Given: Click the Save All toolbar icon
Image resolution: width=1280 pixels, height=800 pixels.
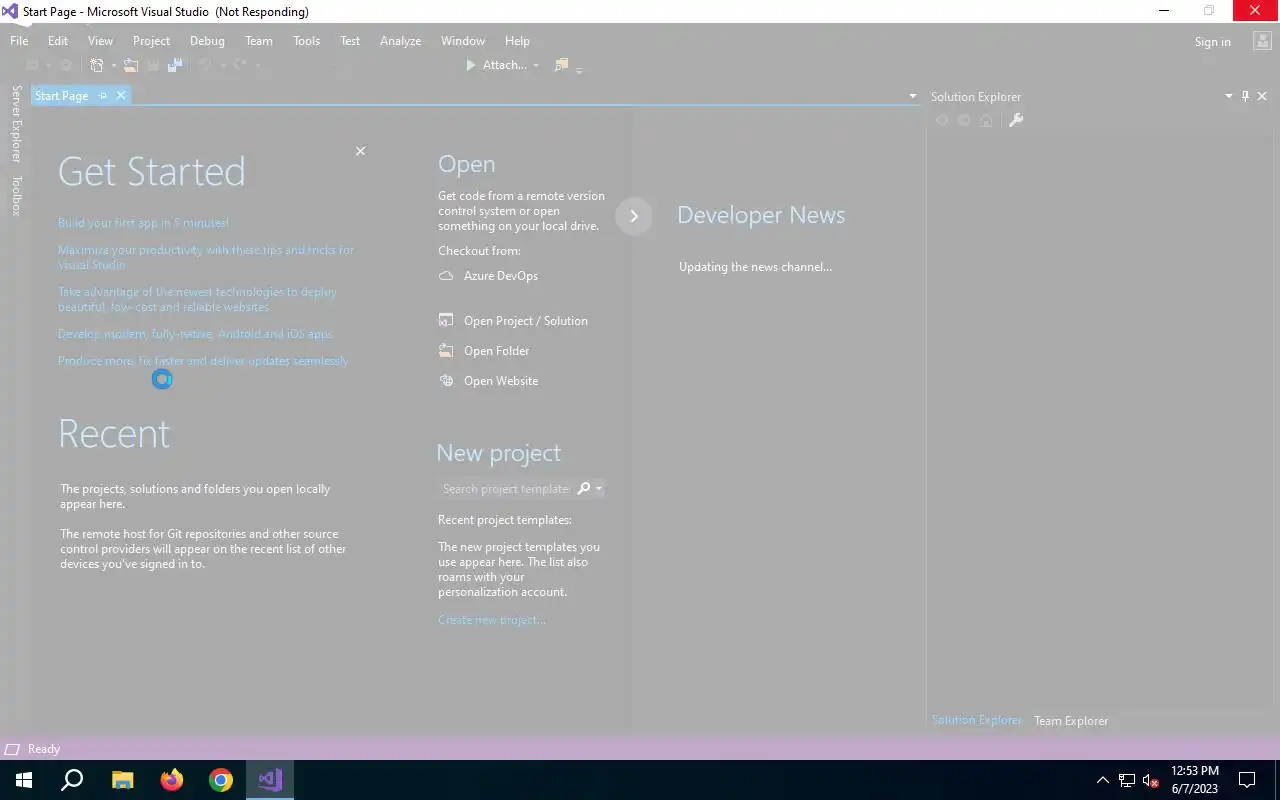Looking at the screenshot, I should [174, 65].
